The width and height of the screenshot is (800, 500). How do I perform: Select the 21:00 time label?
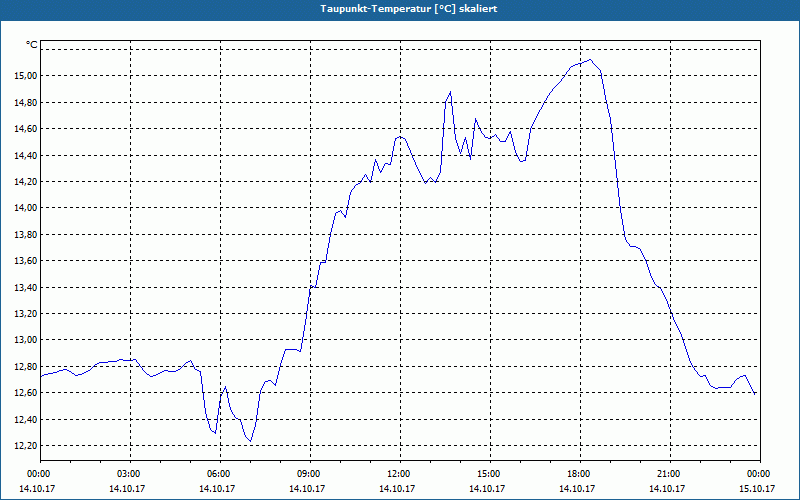tap(670, 474)
